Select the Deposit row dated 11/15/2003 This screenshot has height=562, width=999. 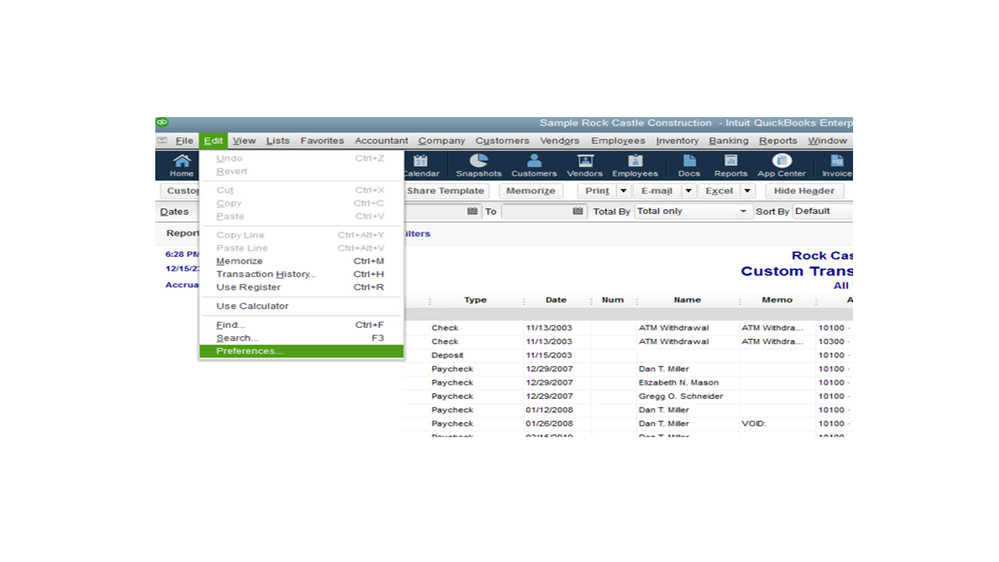pyautogui.click(x=628, y=356)
